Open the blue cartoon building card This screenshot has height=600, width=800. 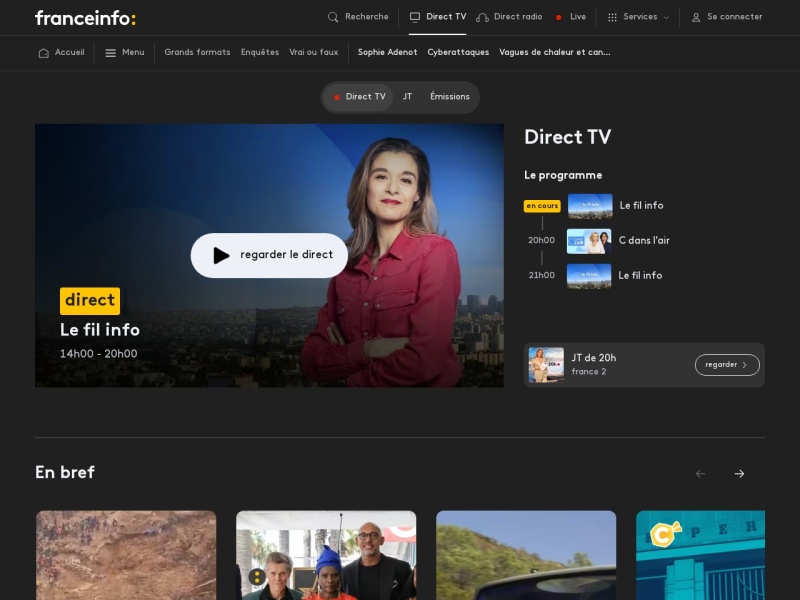[701, 555]
